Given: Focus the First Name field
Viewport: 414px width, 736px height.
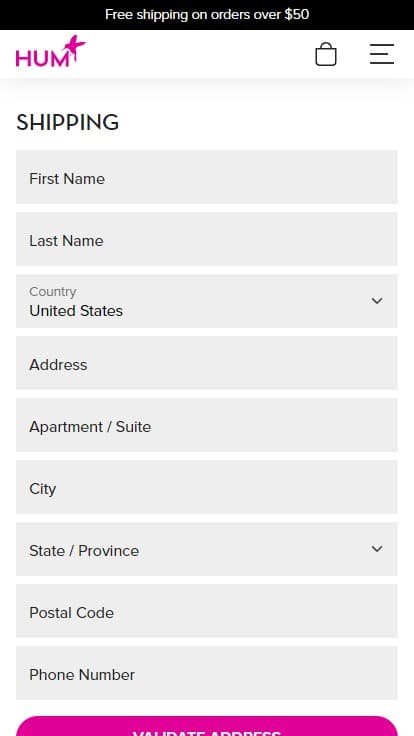Looking at the screenshot, I should tap(207, 177).
